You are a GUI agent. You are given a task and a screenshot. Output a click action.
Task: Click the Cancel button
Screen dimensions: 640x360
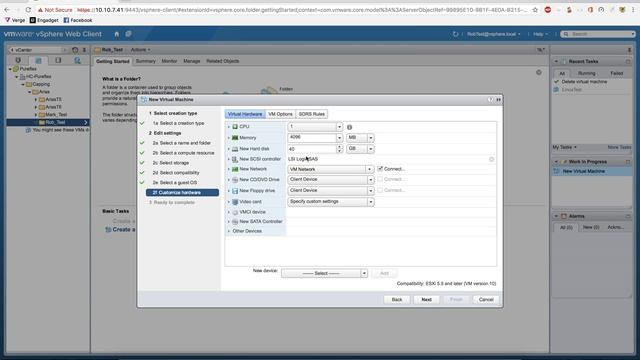pyautogui.click(x=486, y=300)
